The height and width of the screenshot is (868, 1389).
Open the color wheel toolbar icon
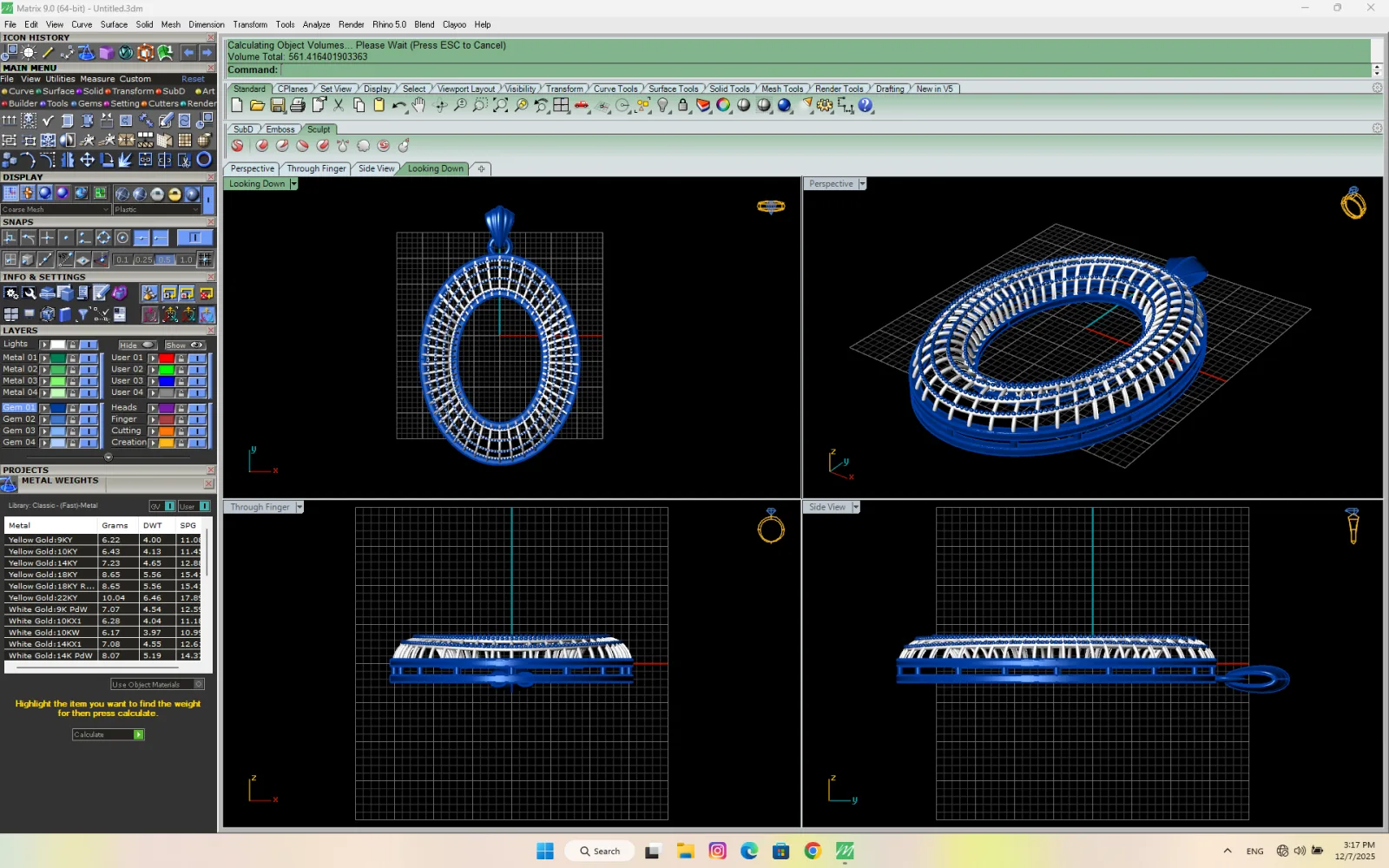pyautogui.click(x=723, y=105)
